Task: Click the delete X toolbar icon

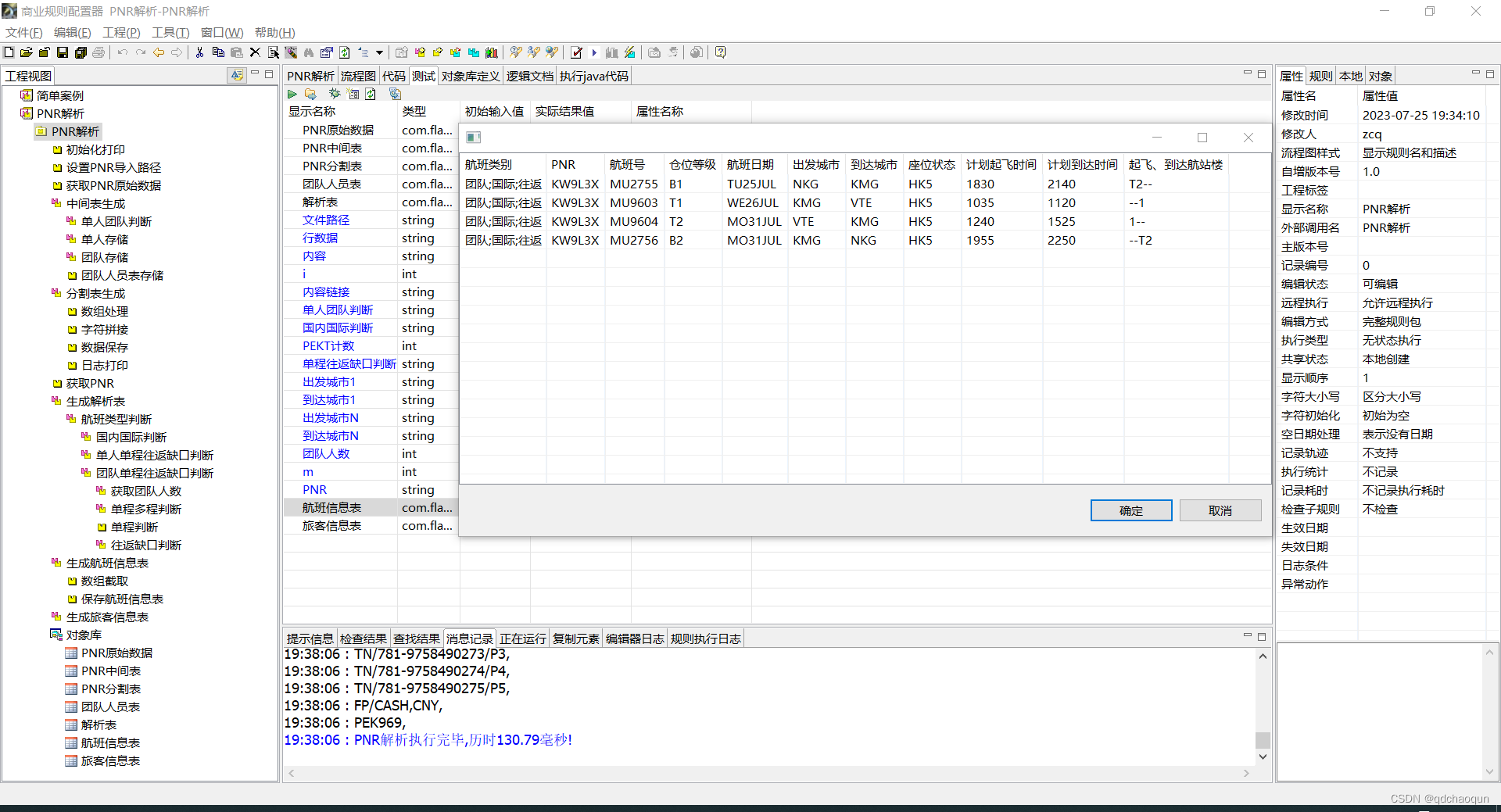Action: [255, 52]
